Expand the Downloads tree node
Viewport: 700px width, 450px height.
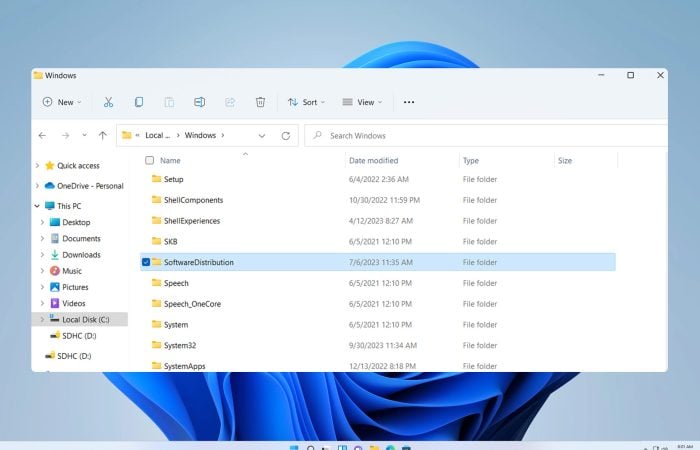tap(42, 254)
